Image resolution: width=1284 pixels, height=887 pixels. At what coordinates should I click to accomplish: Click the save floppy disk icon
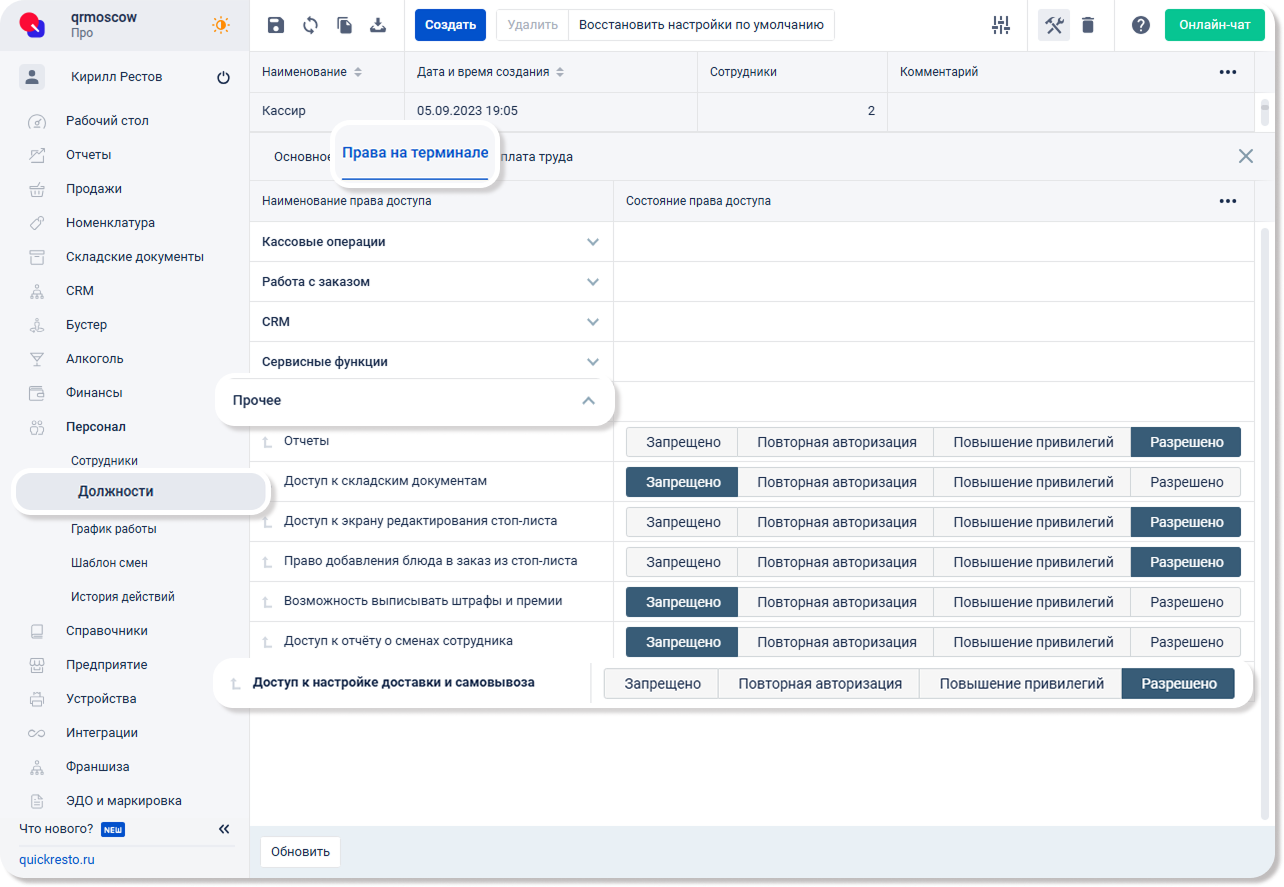pos(276,25)
